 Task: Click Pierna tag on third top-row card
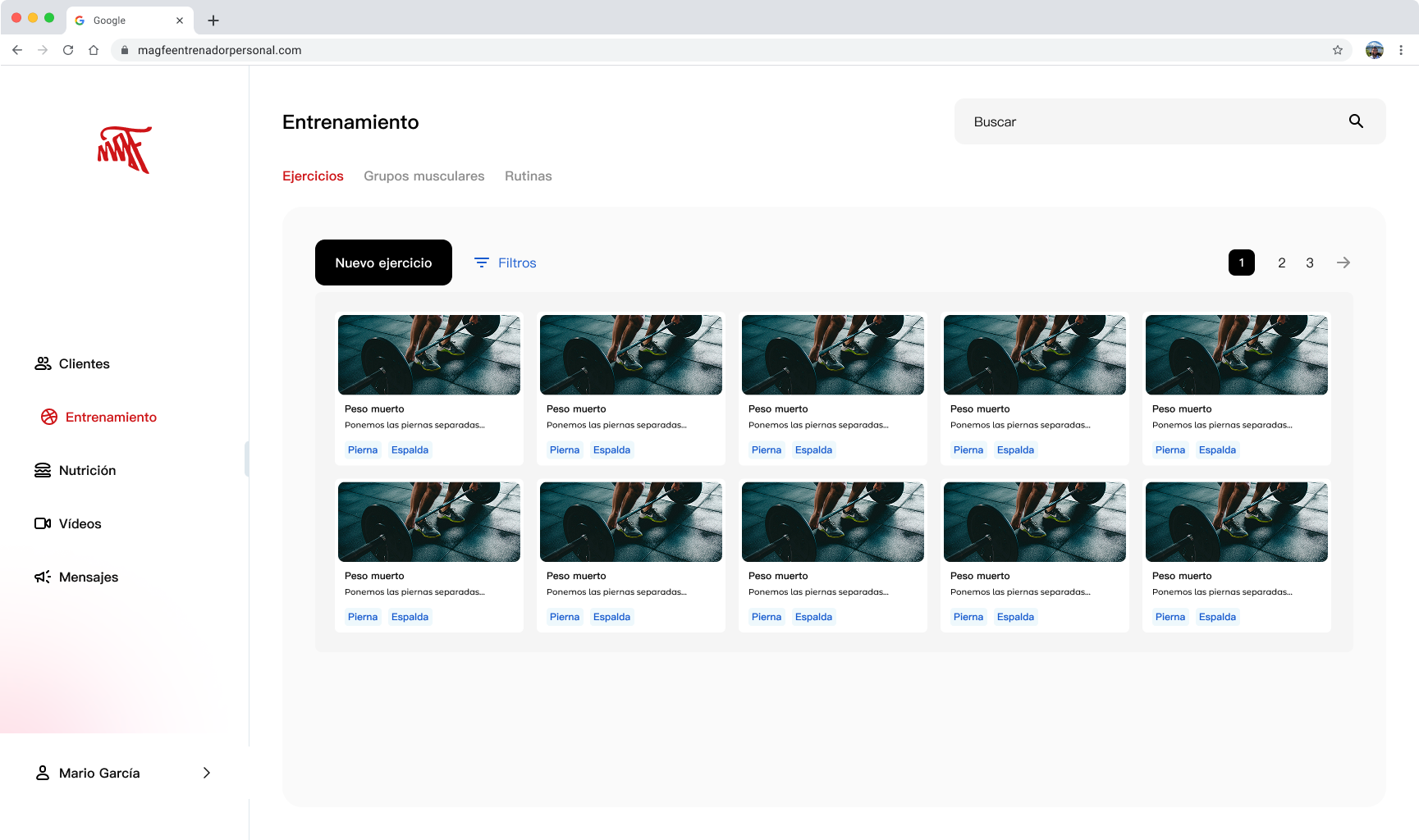767,450
